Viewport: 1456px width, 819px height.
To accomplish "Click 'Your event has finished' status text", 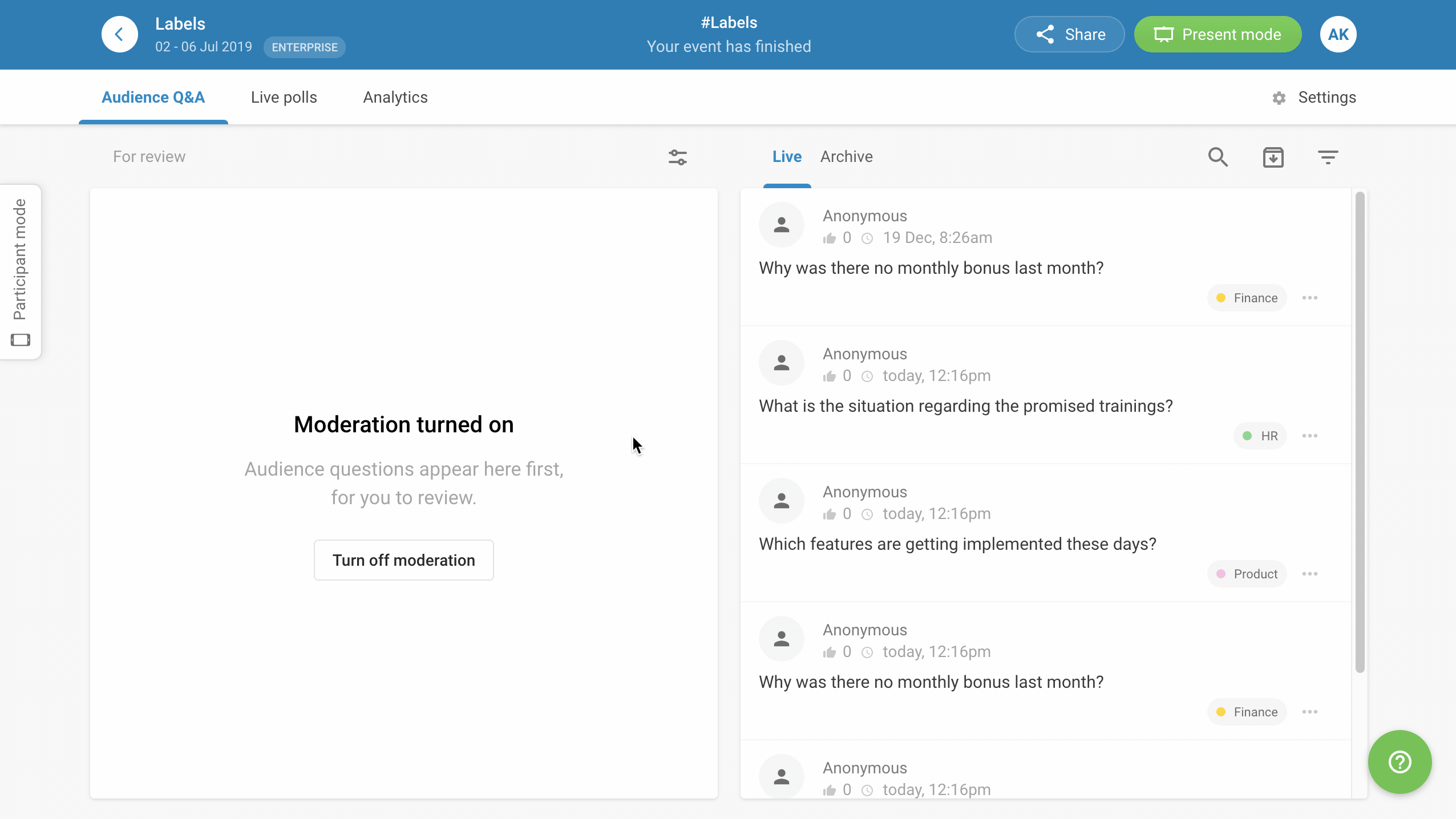I will coord(729,47).
